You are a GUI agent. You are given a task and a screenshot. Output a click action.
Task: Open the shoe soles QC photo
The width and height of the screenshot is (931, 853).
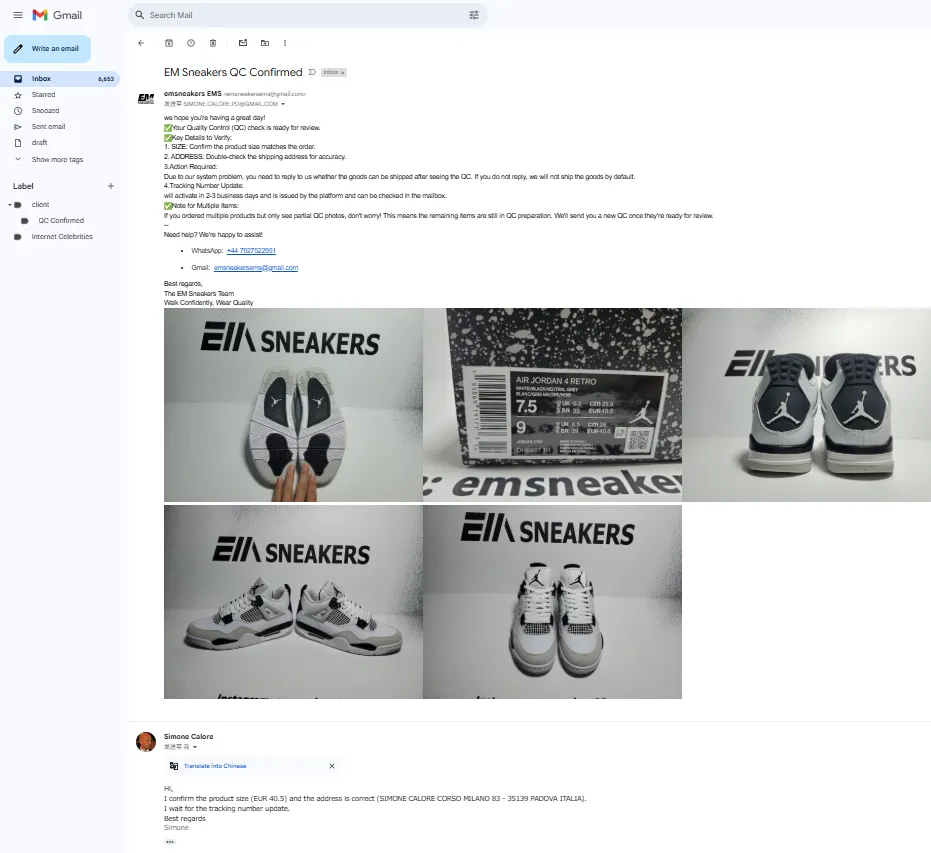point(293,405)
